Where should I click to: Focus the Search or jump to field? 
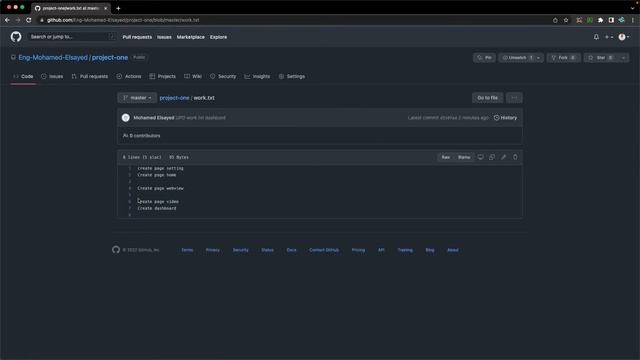(x=71, y=37)
